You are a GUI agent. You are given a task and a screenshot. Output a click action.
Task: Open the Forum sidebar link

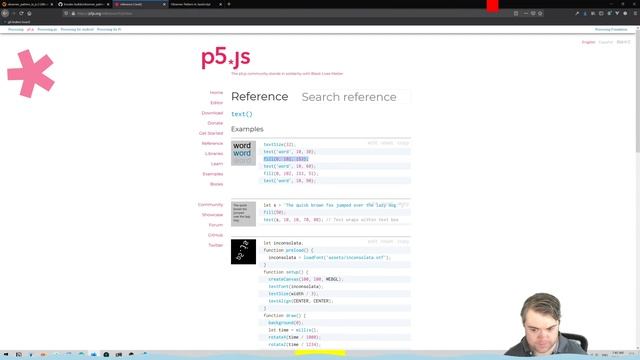pos(216,225)
